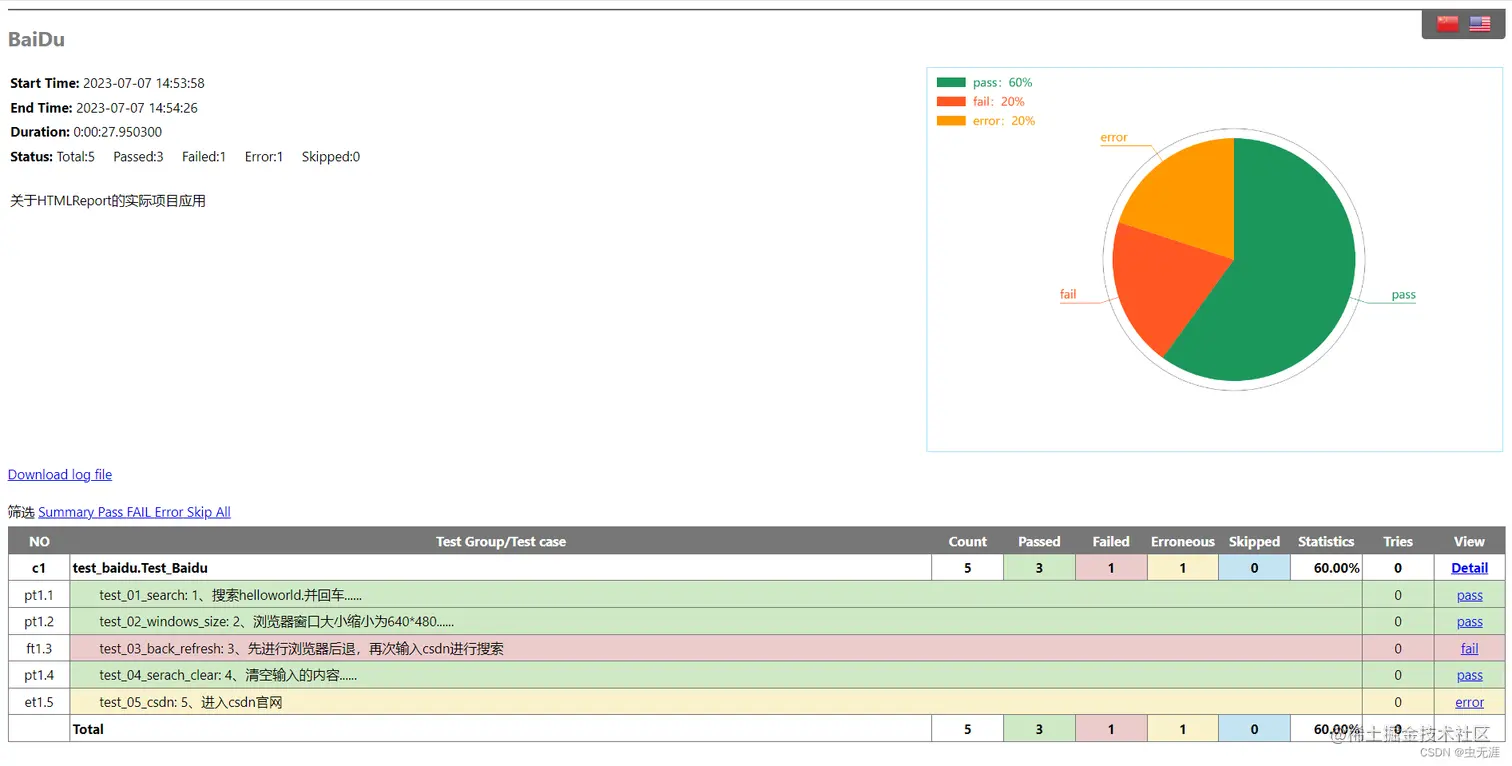This screenshot has height=766, width=1512.
Task: Filter results by Summary
Action: (66, 512)
